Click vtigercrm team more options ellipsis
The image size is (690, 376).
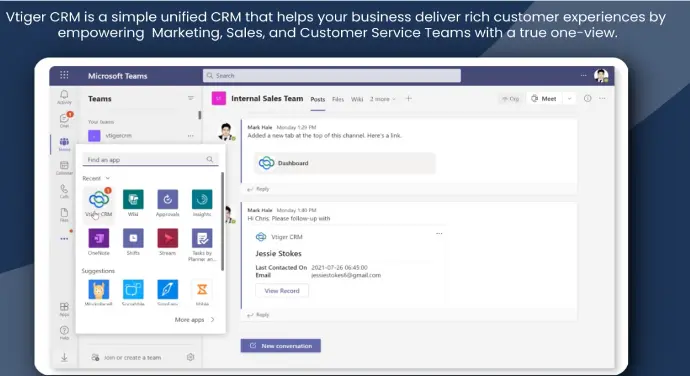click(191, 136)
